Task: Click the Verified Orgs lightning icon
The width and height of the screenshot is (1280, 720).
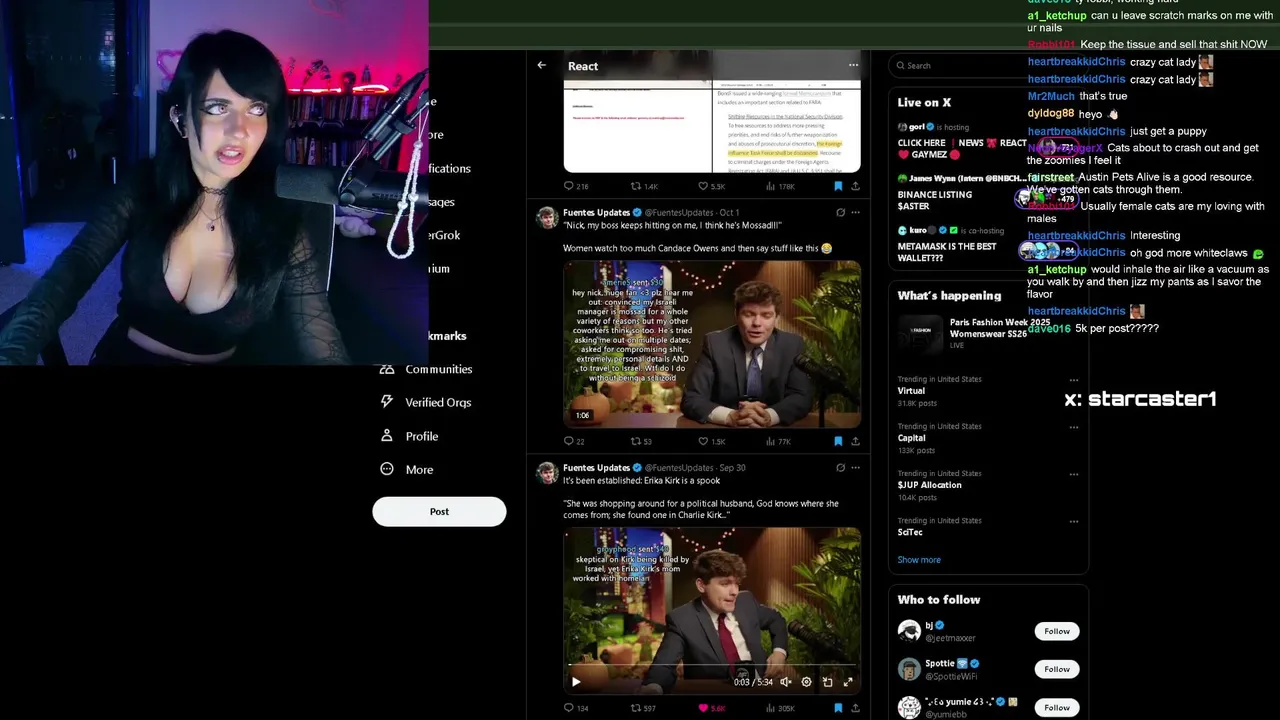Action: pyautogui.click(x=387, y=402)
